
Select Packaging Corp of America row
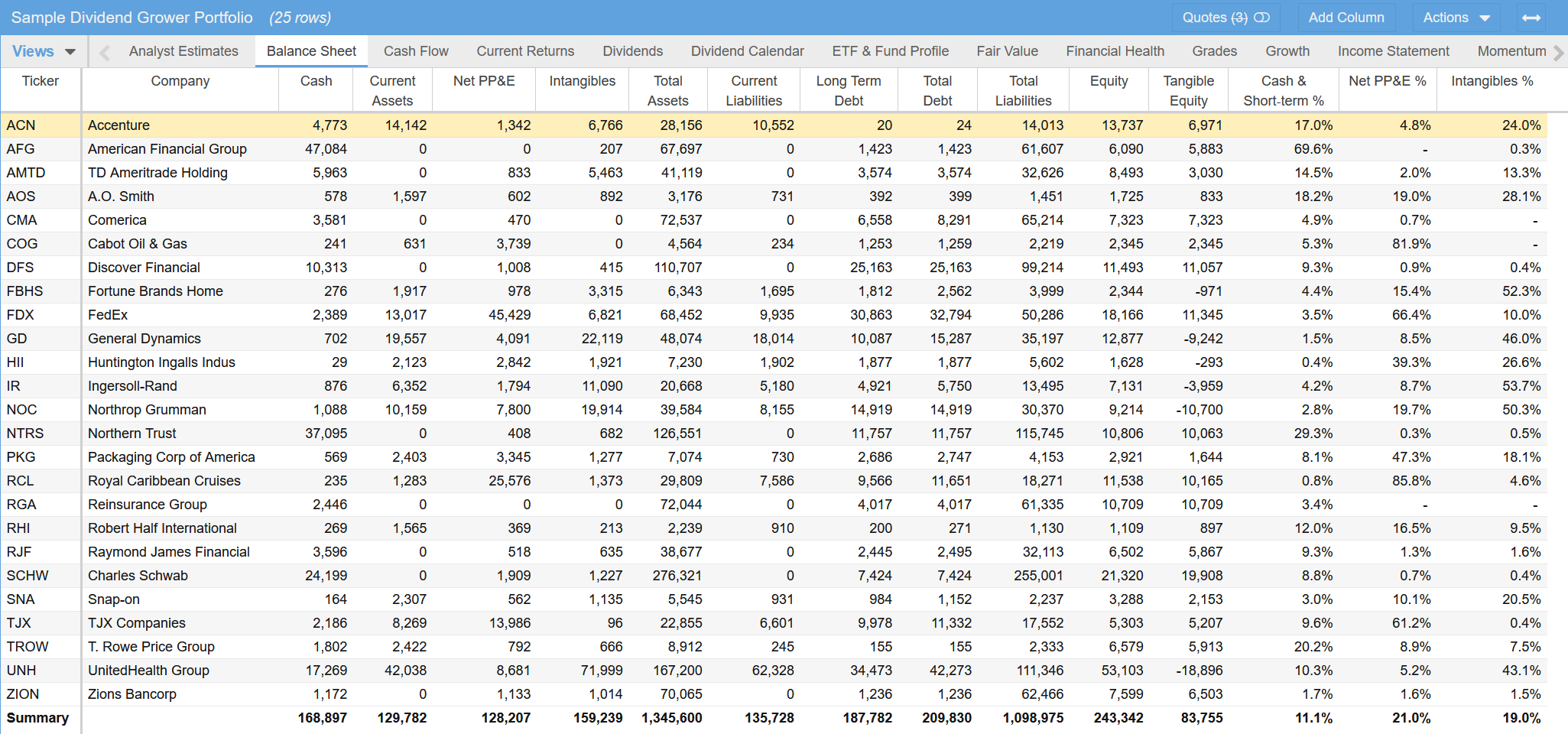(774, 457)
